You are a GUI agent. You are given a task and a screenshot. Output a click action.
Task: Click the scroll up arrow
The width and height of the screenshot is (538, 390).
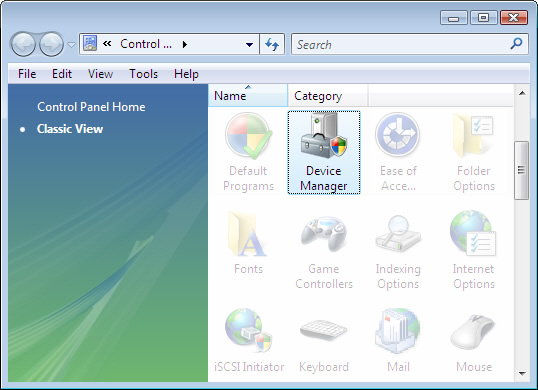(x=522, y=93)
